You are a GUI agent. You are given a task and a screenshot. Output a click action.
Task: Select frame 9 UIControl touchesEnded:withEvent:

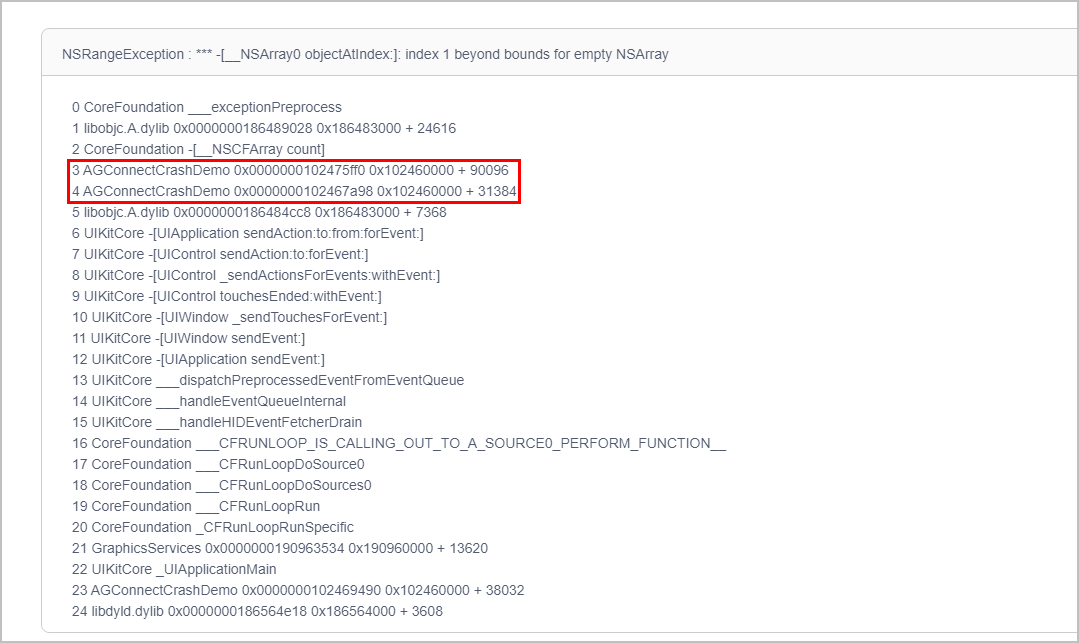click(x=226, y=297)
